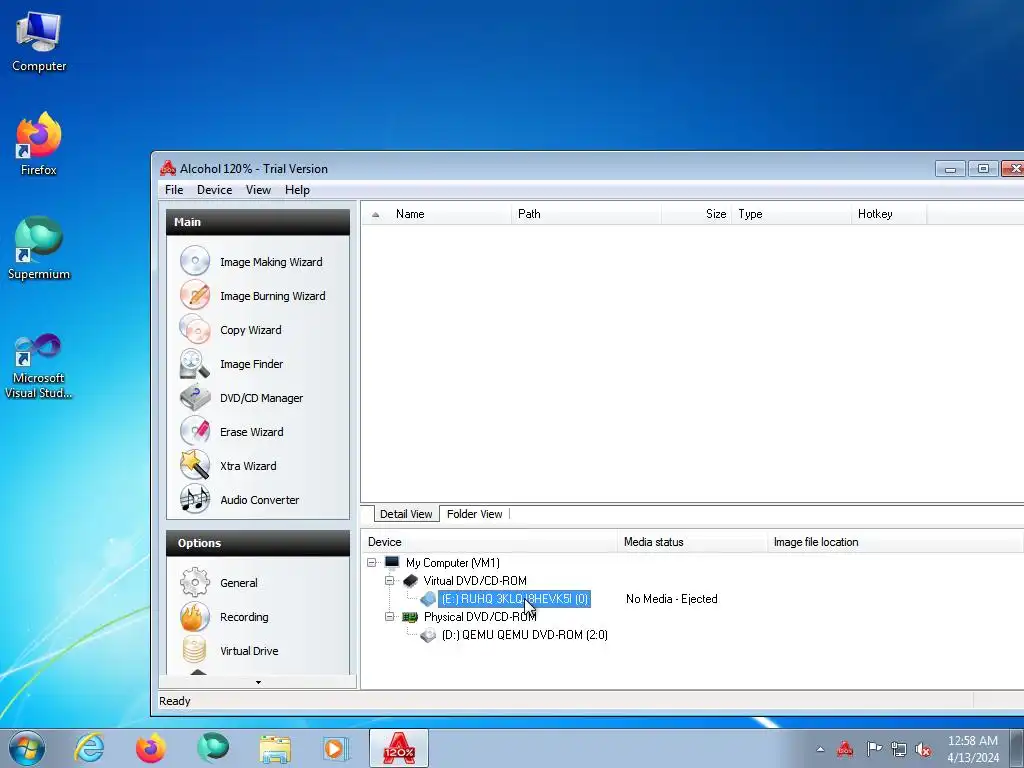Click the Alcohol 120% taskbar button

pos(399,748)
